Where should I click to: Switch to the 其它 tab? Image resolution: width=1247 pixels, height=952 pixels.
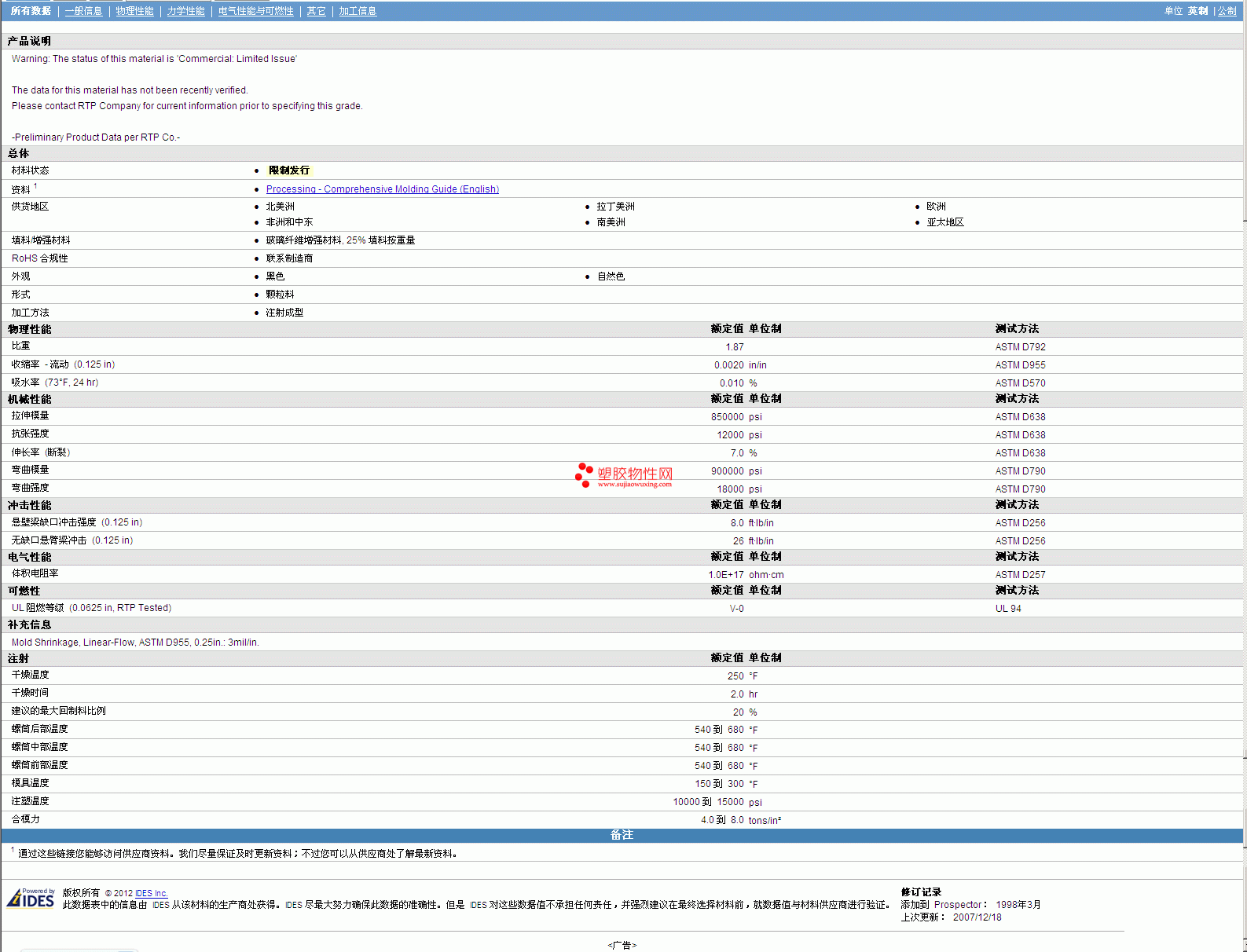click(x=316, y=11)
